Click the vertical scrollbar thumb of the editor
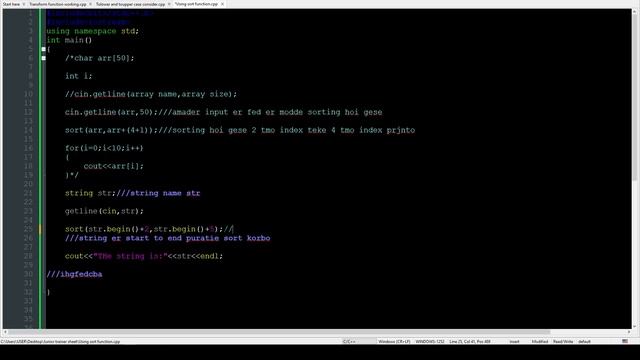 [635, 98]
